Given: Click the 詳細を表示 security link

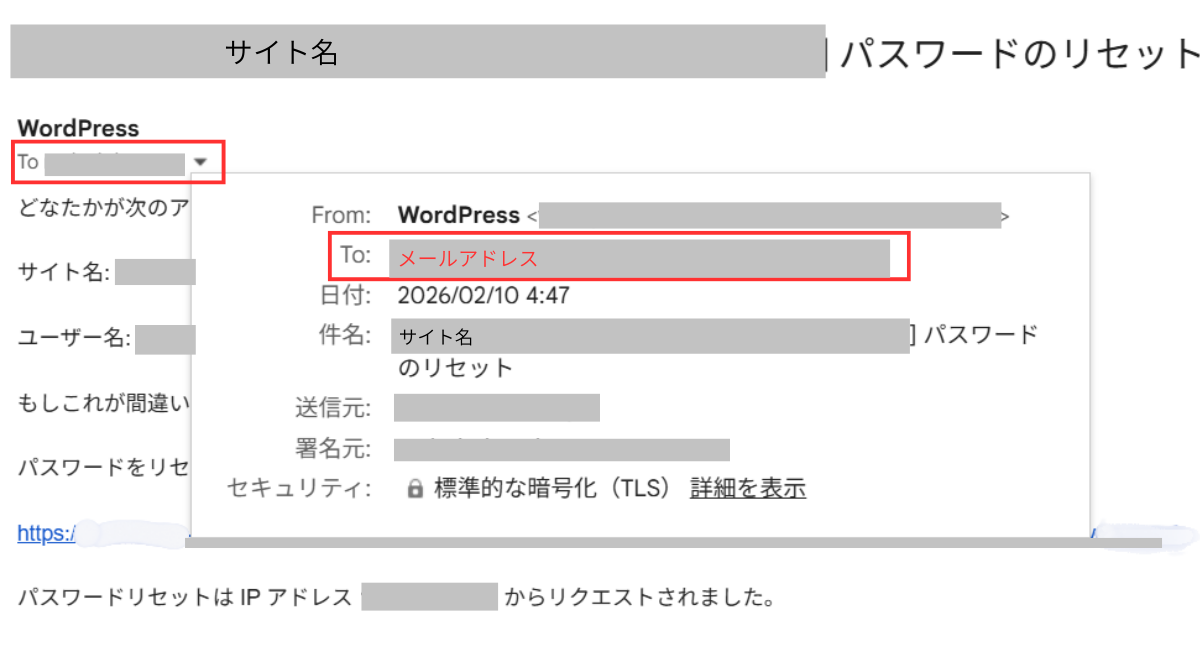Looking at the screenshot, I should (x=748, y=488).
